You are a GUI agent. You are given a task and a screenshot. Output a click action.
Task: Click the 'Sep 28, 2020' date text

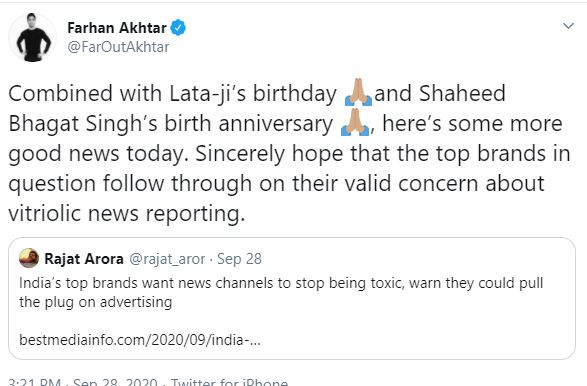pos(115,382)
